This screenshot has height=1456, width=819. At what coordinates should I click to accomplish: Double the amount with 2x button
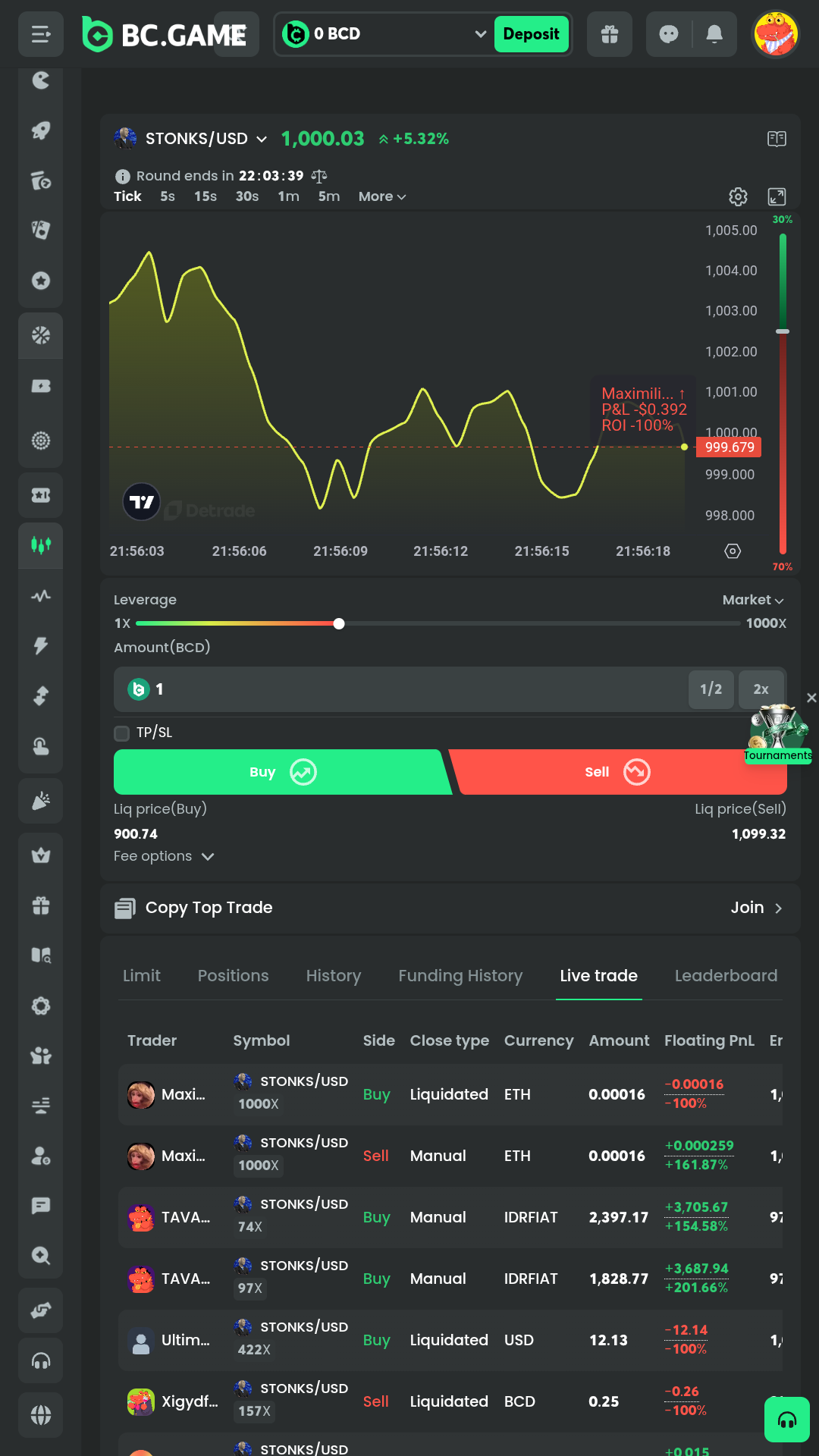click(x=761, y=689)
